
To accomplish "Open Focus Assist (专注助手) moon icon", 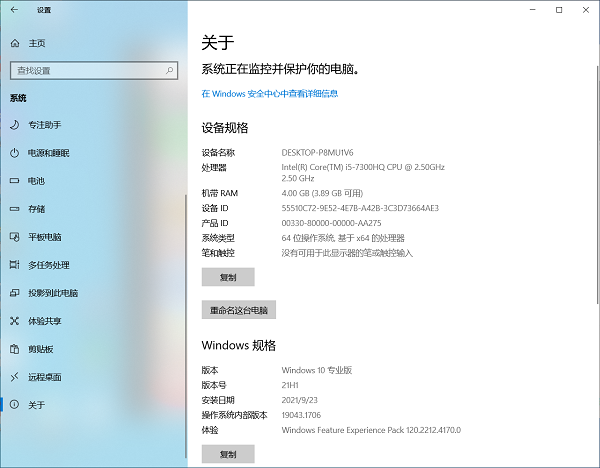I will click(15, 125).
